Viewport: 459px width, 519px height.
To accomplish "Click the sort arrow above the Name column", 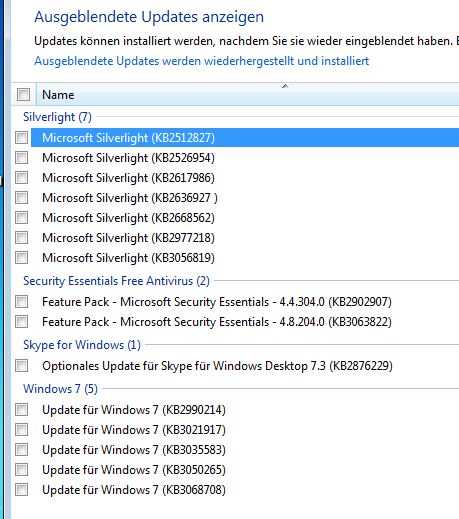I will point(285,86).
